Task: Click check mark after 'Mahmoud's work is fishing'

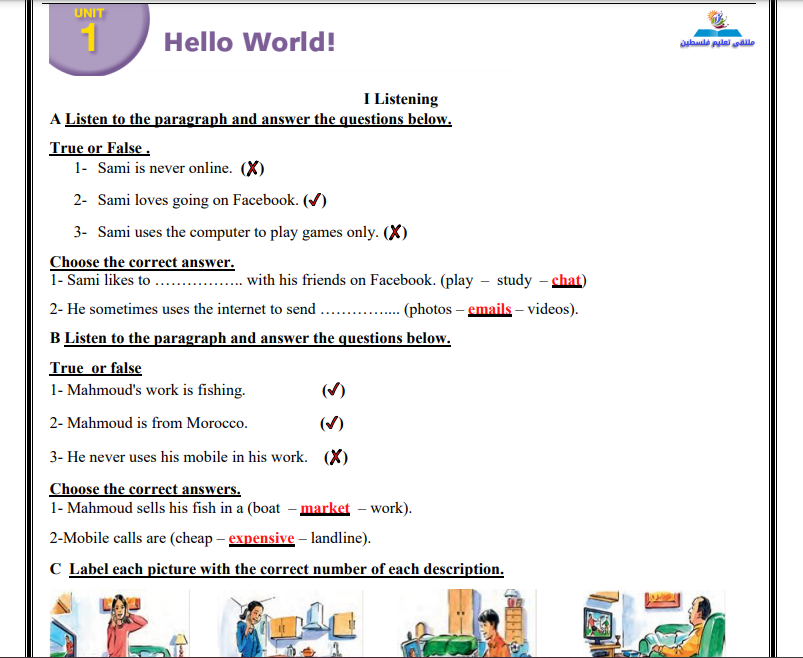Action: (x=333, y=390)
